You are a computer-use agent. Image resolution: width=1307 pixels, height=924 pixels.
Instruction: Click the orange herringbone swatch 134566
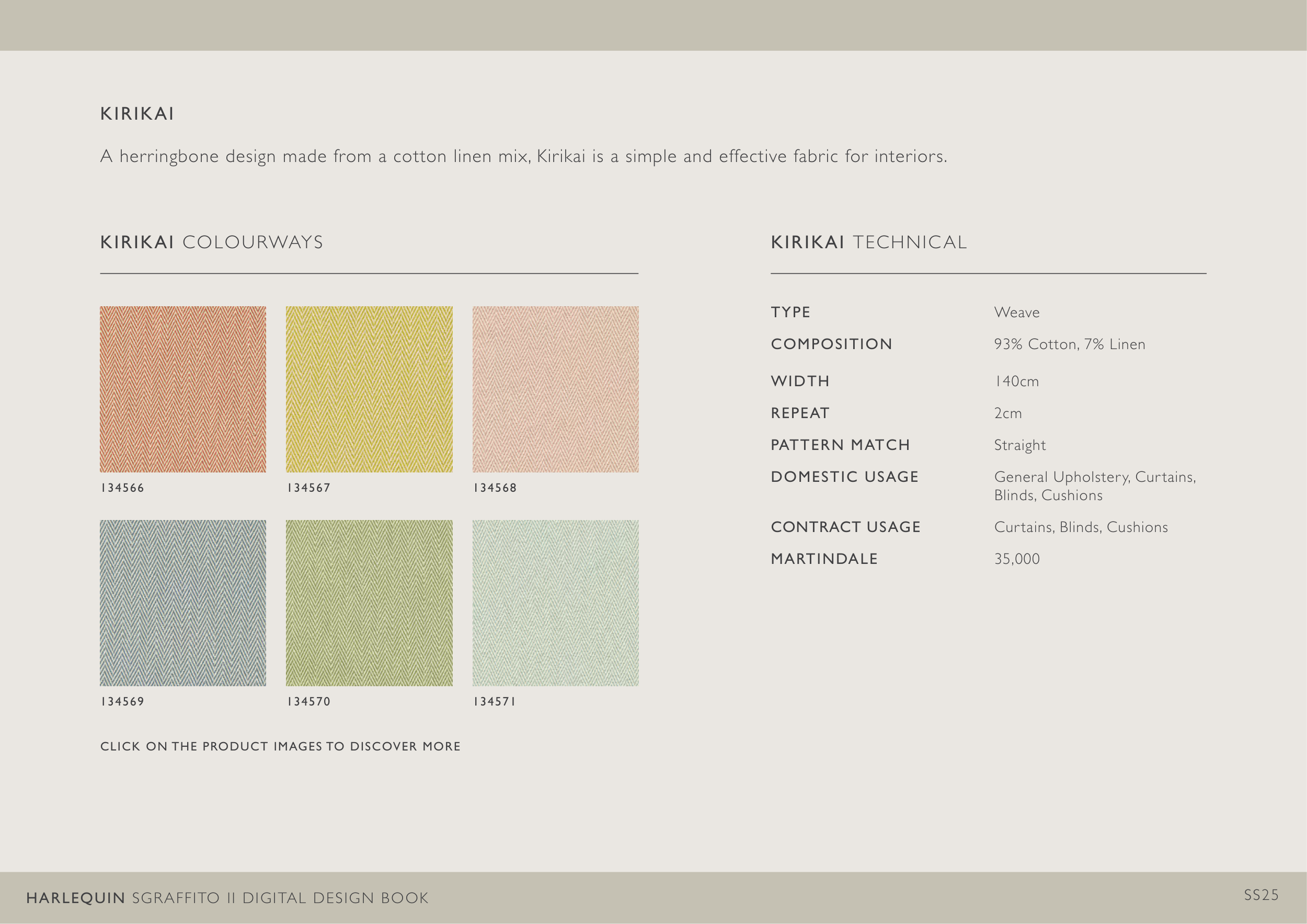(183, 389)
